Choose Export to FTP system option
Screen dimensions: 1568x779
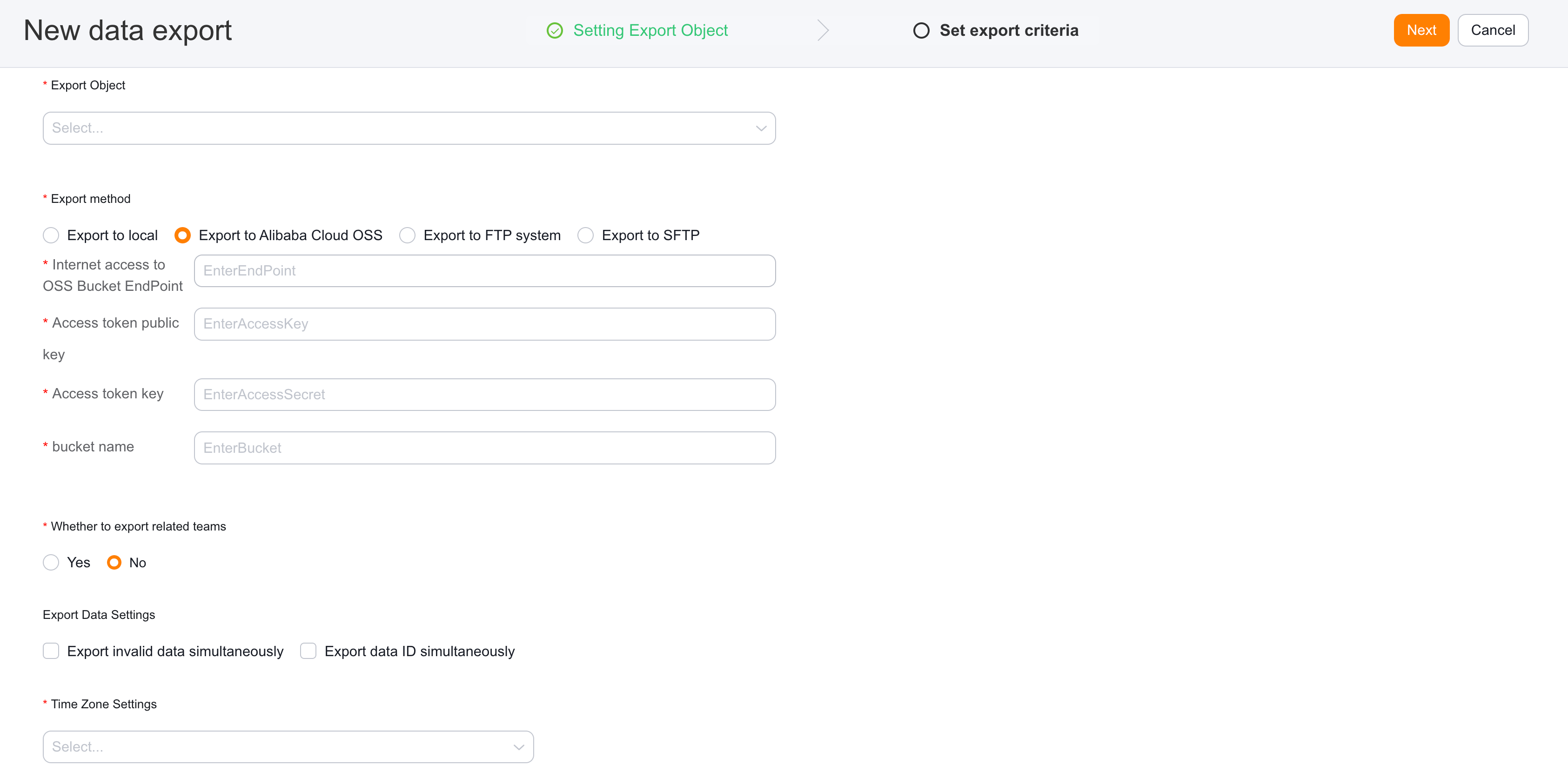coord(407,235)
